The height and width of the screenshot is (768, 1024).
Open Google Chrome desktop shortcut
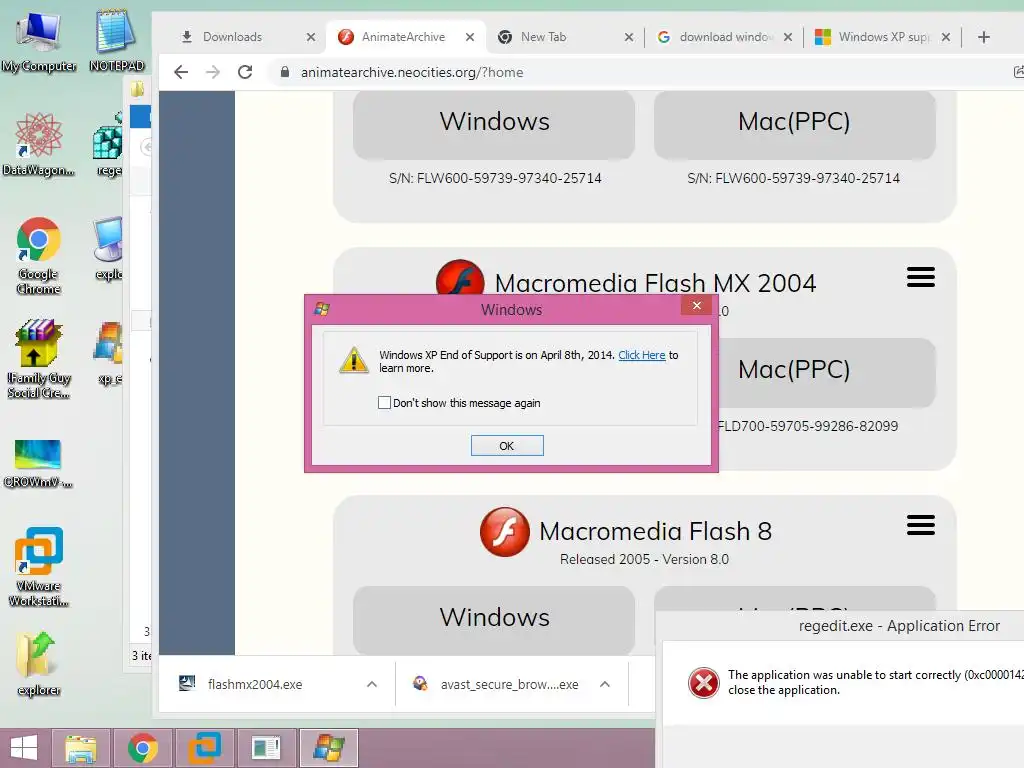coord(39,255)
